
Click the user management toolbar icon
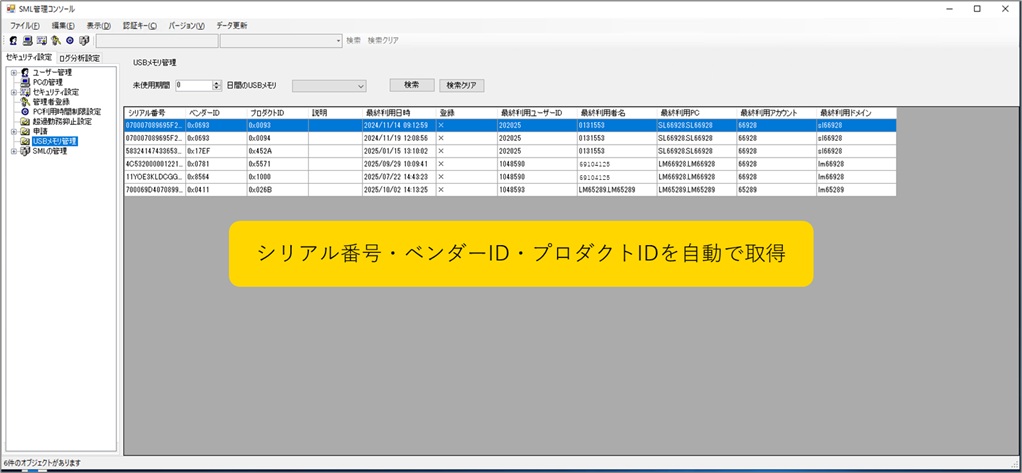13,41
